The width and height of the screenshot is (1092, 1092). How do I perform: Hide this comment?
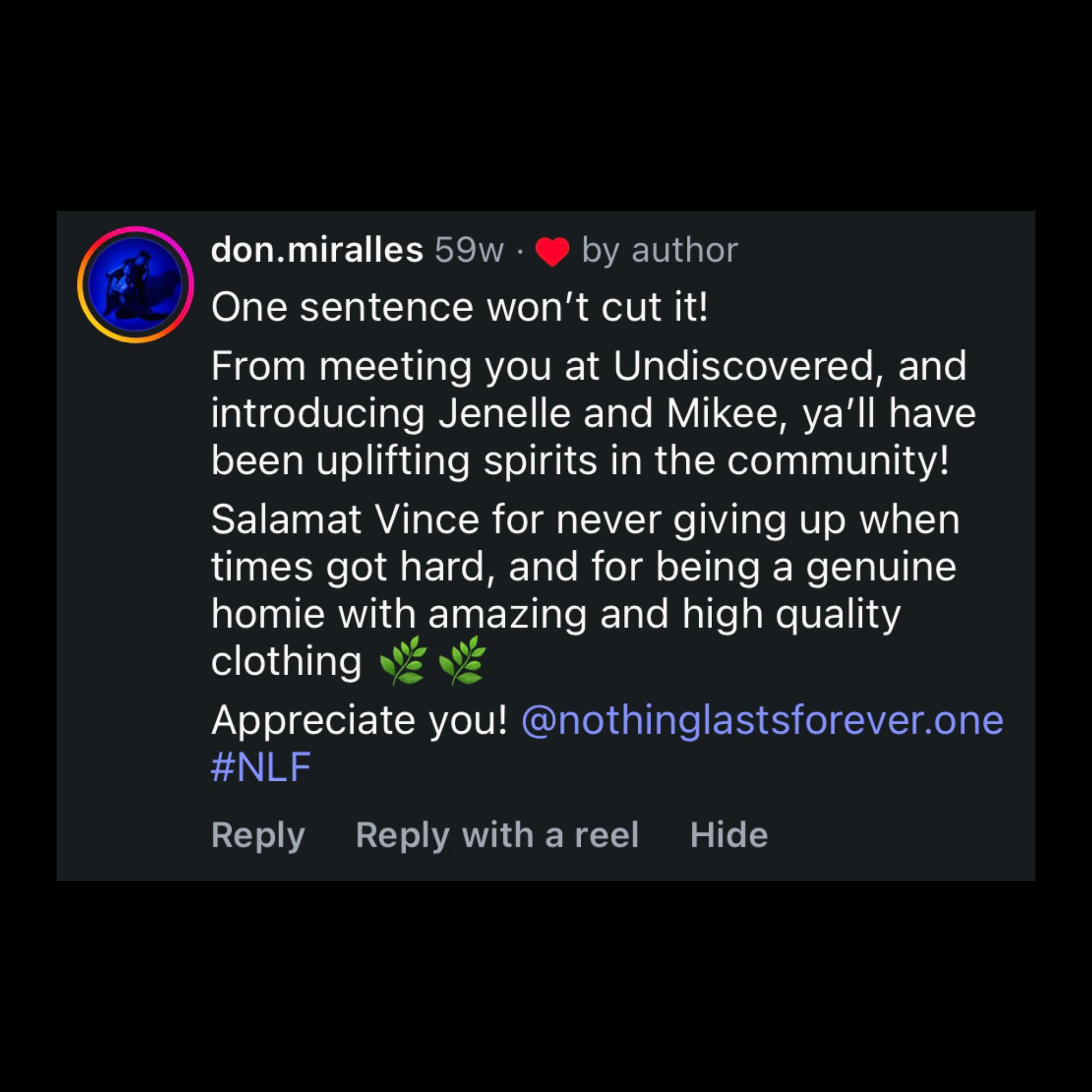click(x=729, y=835)
